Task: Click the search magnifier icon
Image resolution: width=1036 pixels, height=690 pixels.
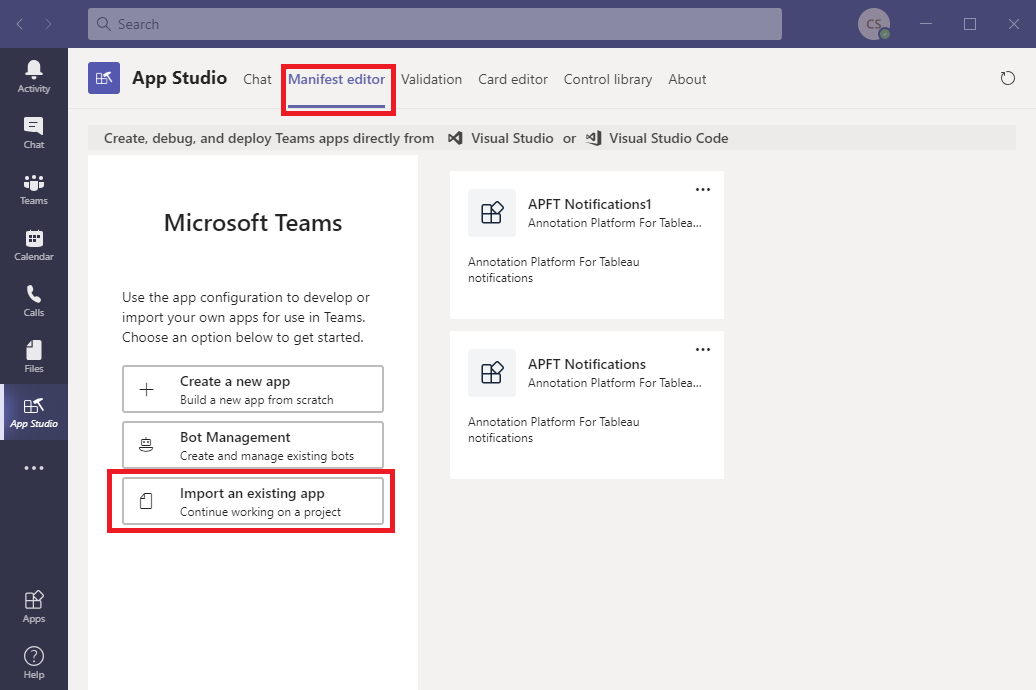Action: pyautogui.click(x=104, y=24)
